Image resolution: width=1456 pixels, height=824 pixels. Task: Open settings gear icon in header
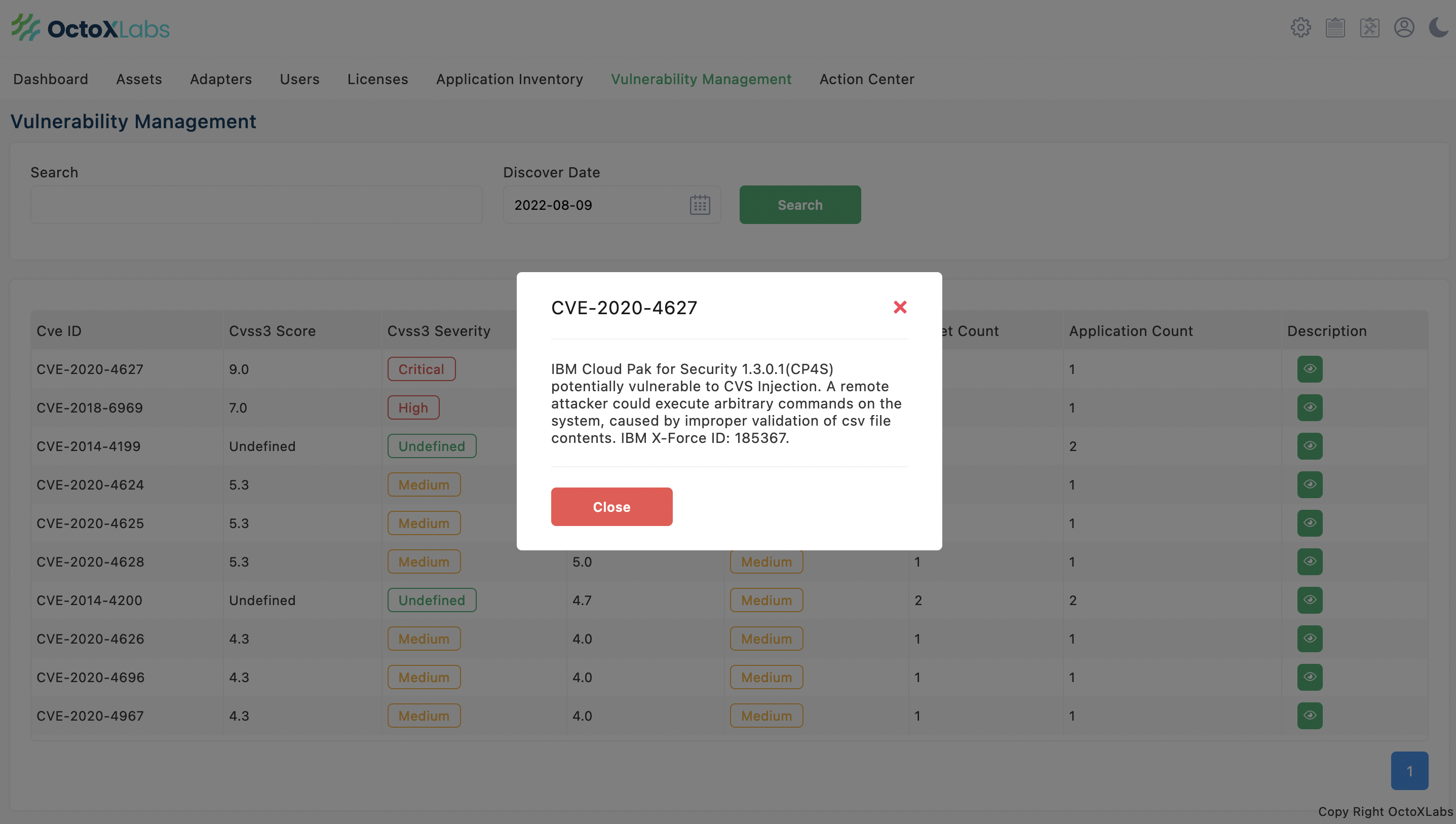tap(1300, 27)
